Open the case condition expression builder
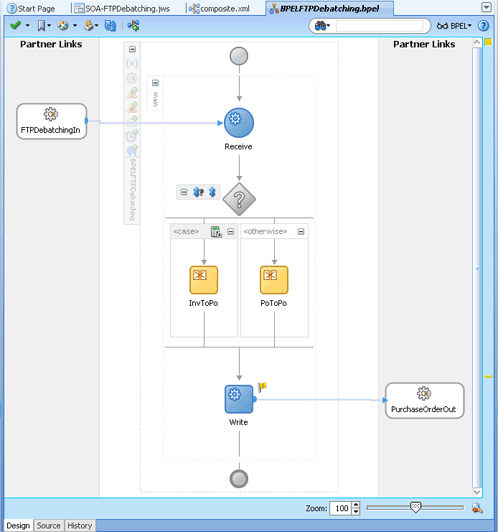Viewport: 498px width, 532px height. tap(216, 231)
